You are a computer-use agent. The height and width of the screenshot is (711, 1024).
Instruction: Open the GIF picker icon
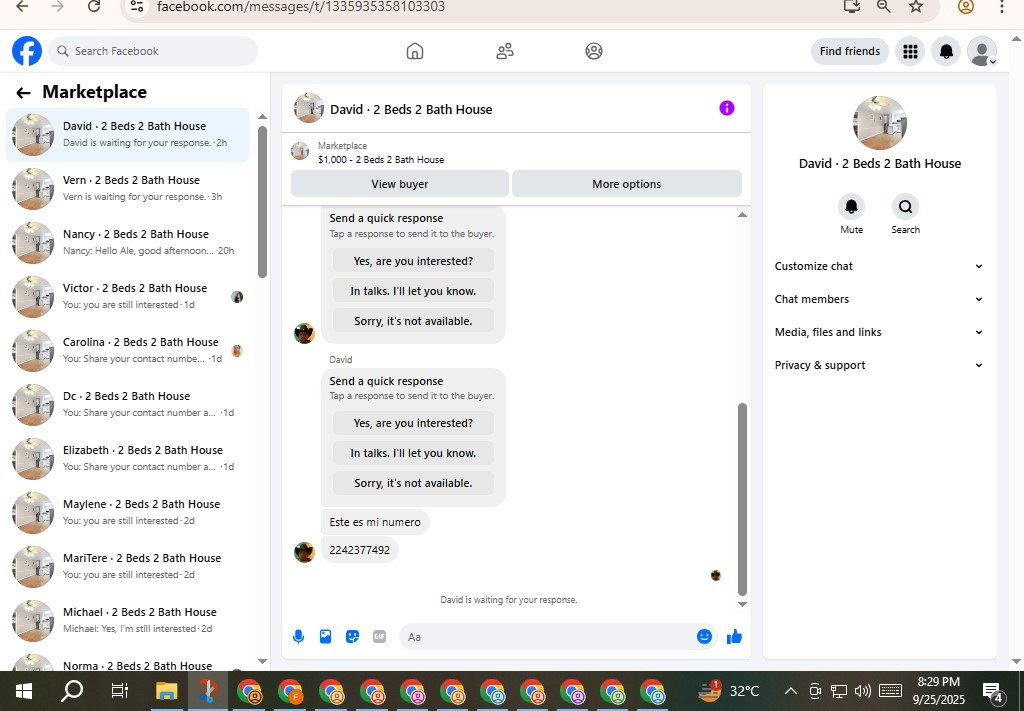coord(379,637)
